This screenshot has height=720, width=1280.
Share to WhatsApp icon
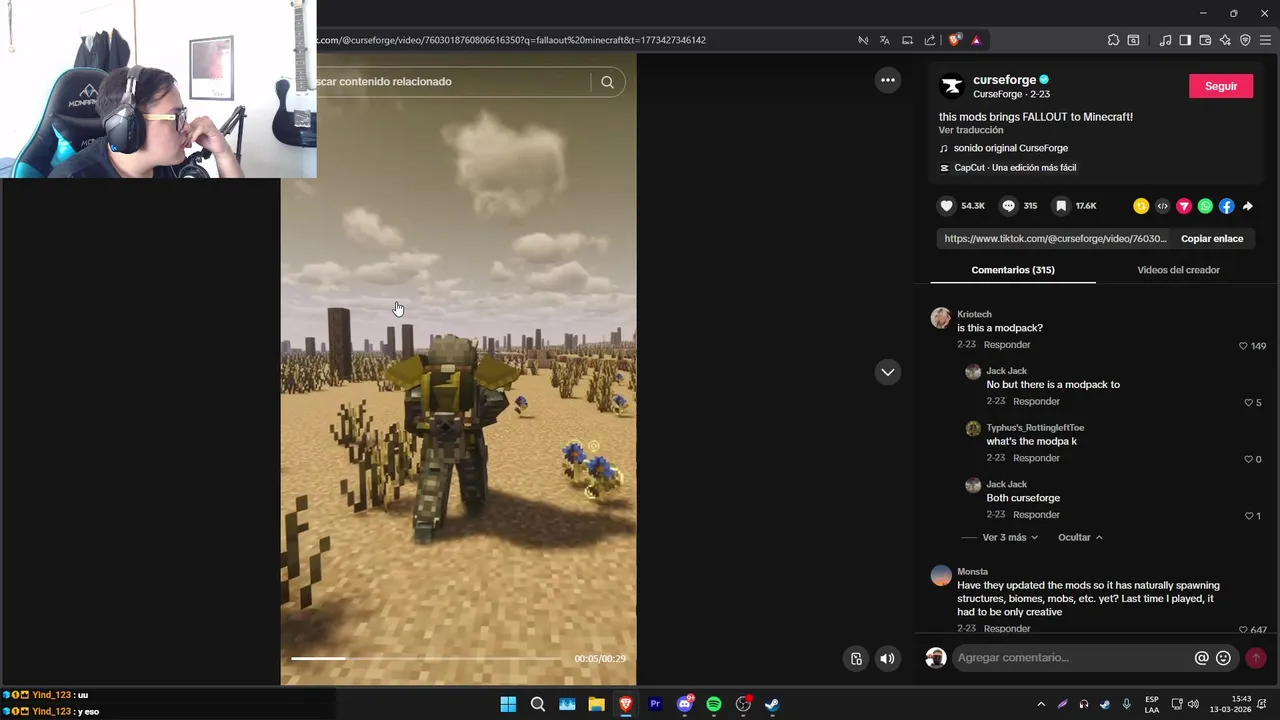coord(1205,206)
